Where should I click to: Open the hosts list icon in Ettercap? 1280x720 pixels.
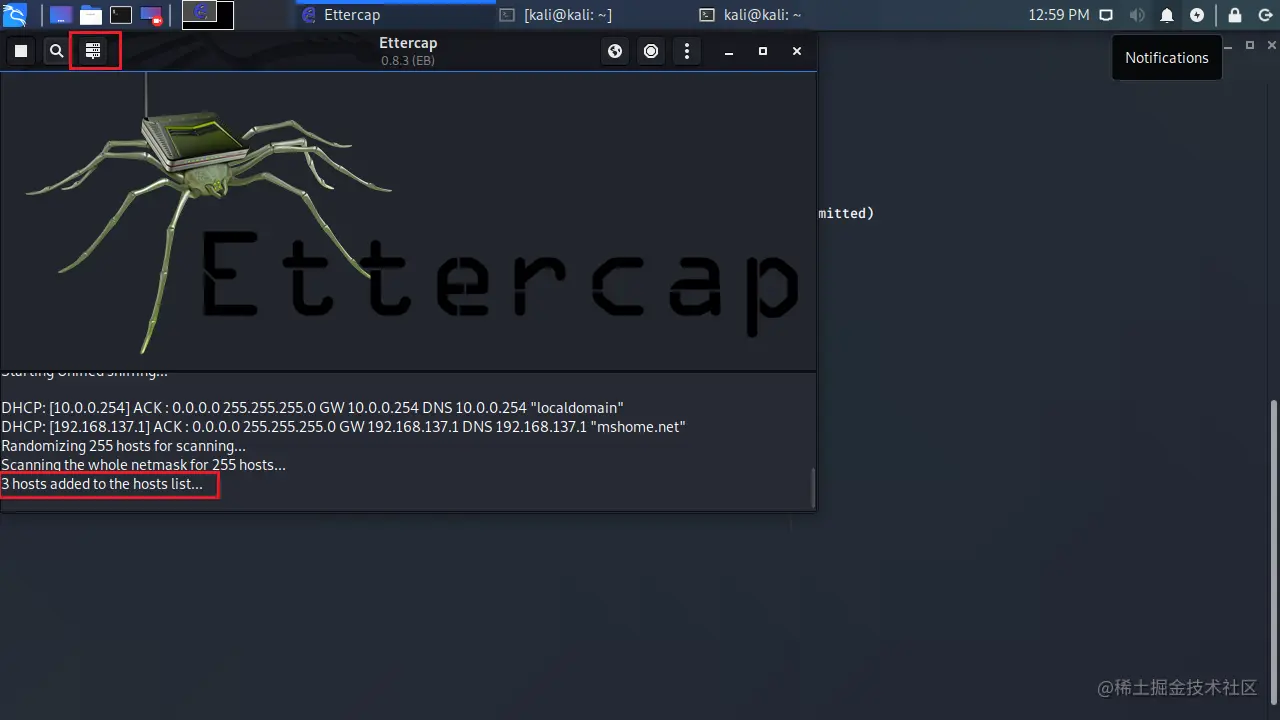(93, 51)
